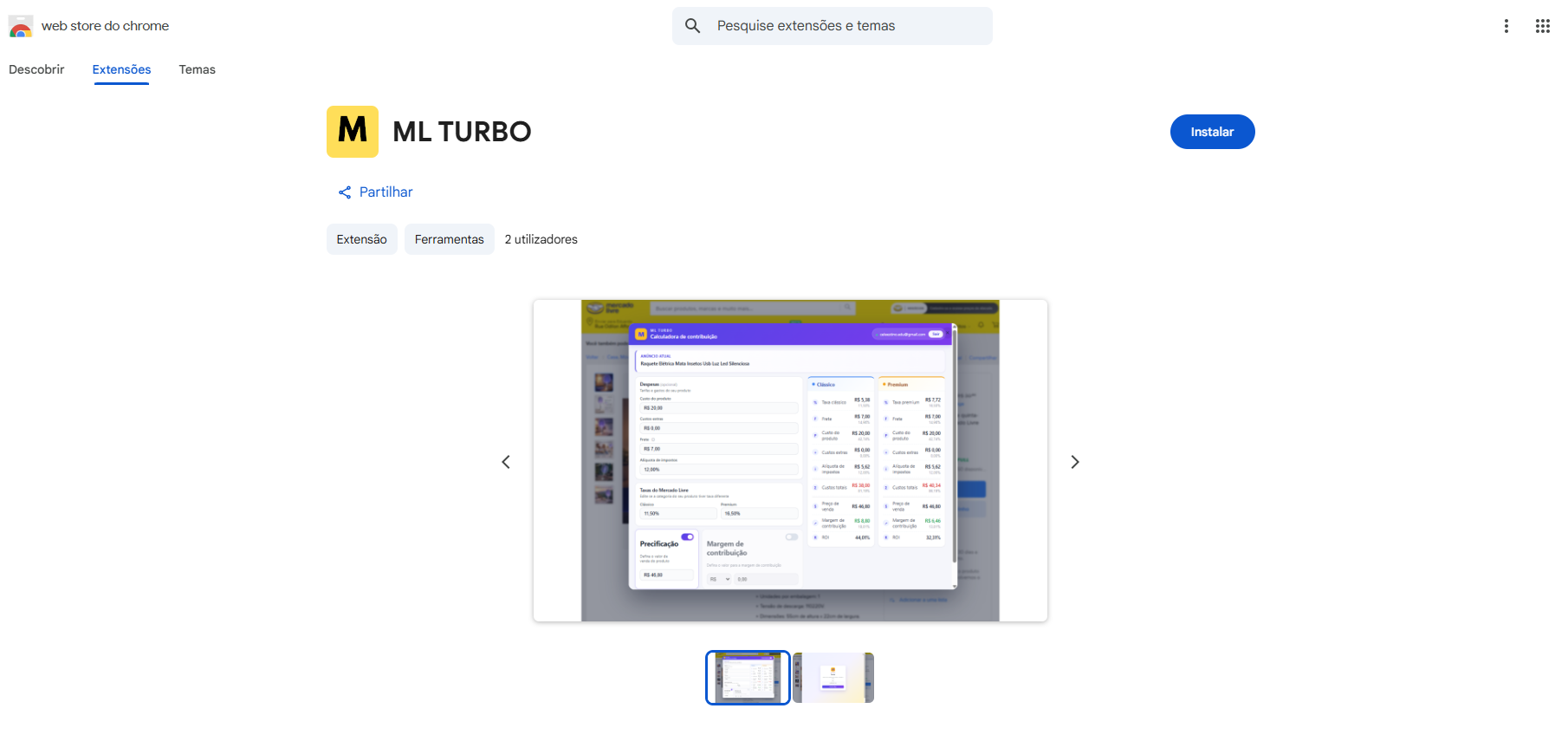Click the share icon beside Partilhar
This screenshot has width=1568, height=741.
pos(345,192)
